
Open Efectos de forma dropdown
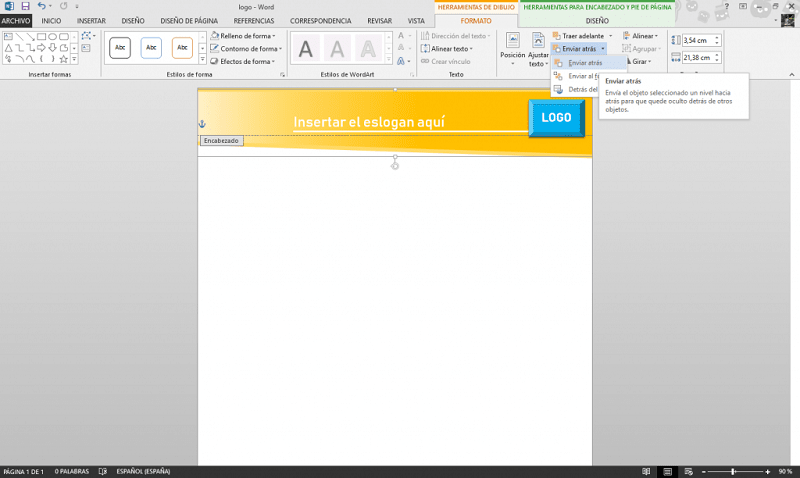tap(243, 61)
